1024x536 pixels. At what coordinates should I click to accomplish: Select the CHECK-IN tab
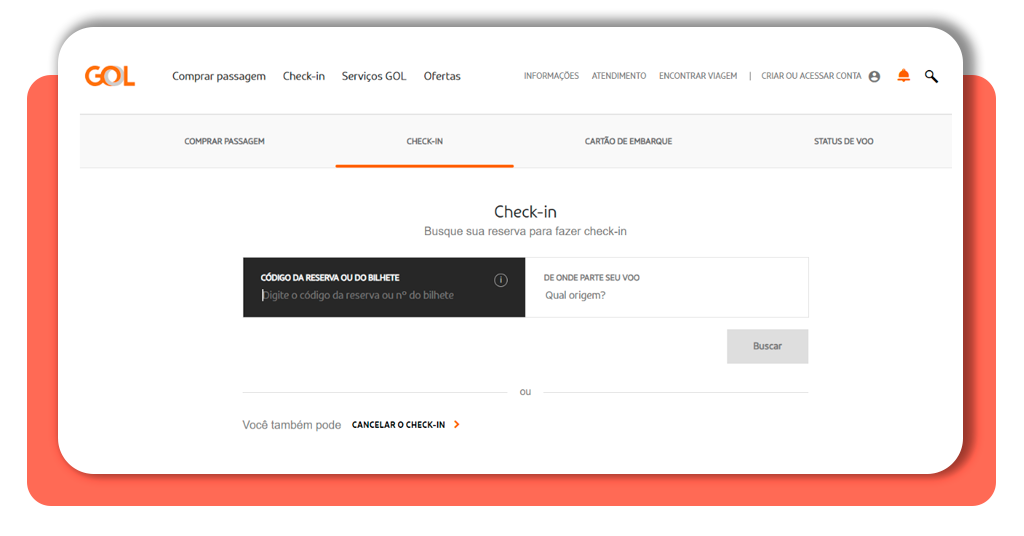pos(424,141)
